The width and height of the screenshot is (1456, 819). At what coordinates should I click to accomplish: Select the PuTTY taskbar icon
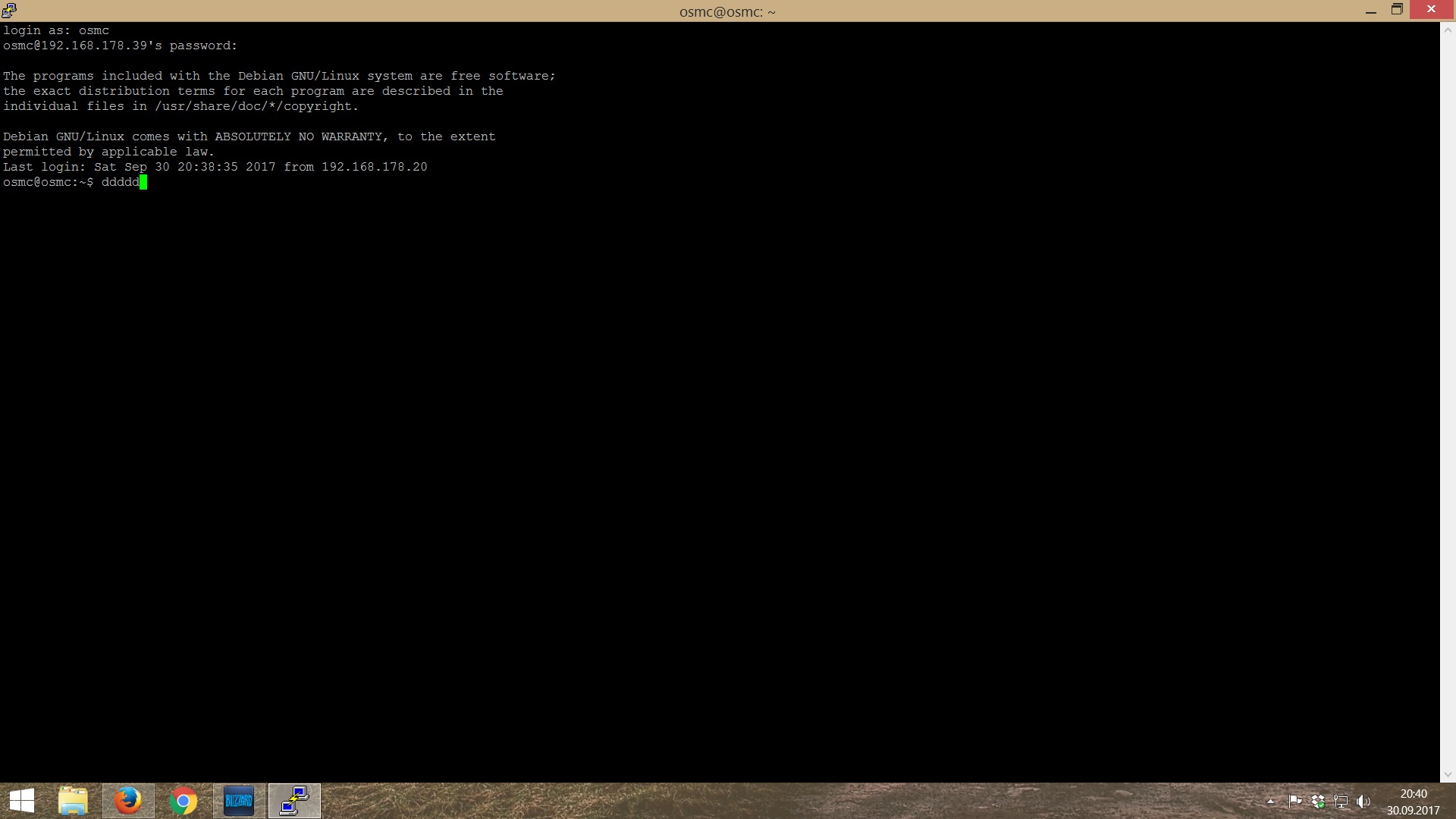coord(295,801)
